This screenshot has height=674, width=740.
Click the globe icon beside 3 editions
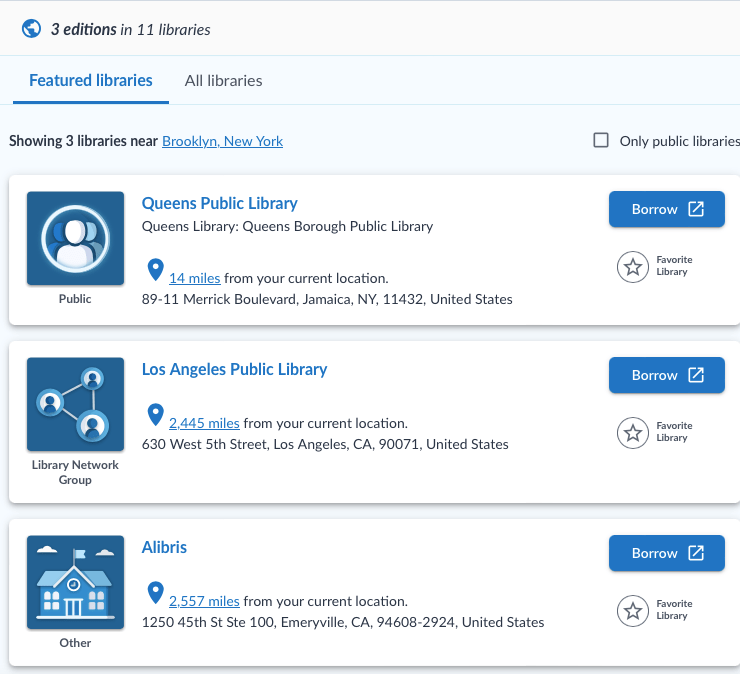point(31,29)
